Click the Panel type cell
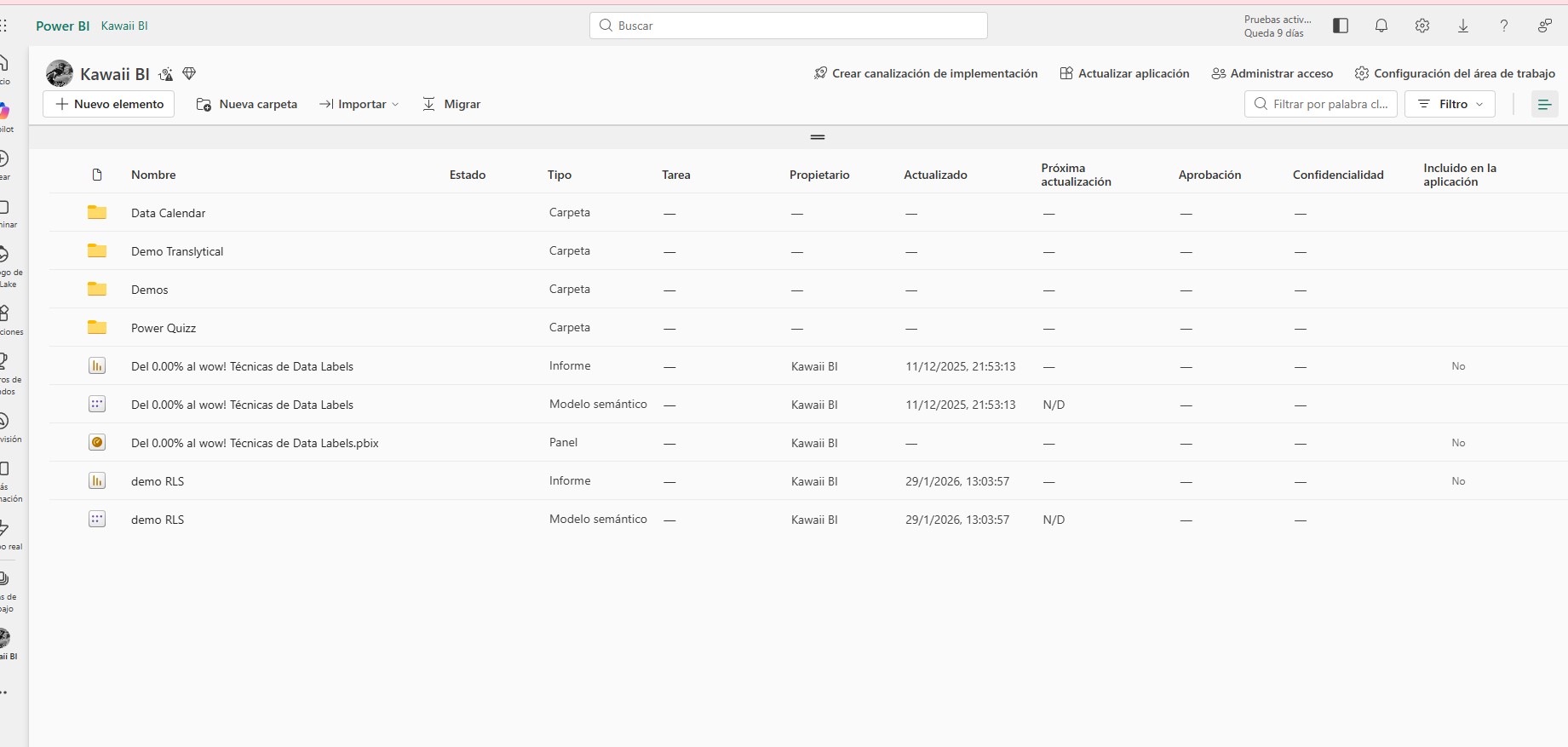The width and height of the screenshot is (1568, 747). tap(564, 442)
